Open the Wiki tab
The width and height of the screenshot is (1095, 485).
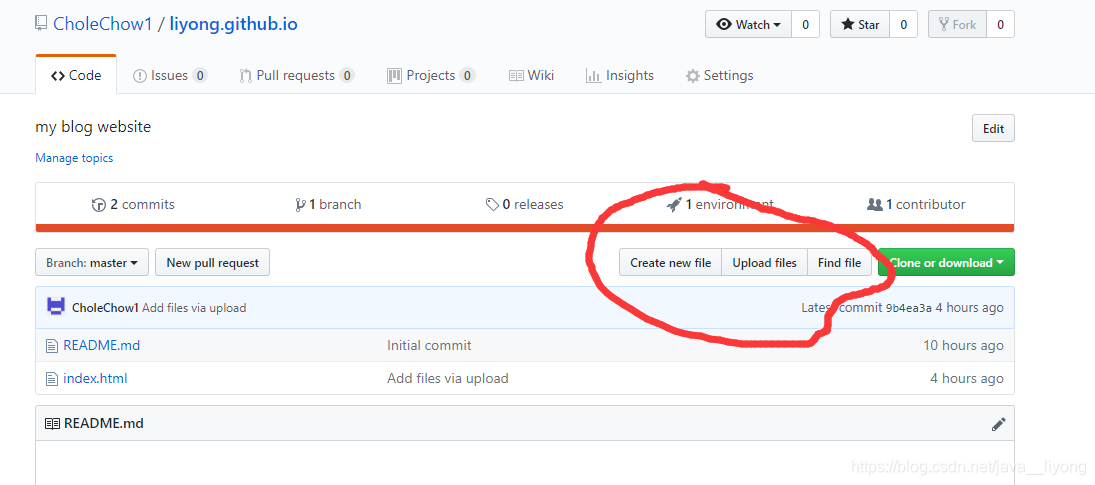click(x=531, y=75)
